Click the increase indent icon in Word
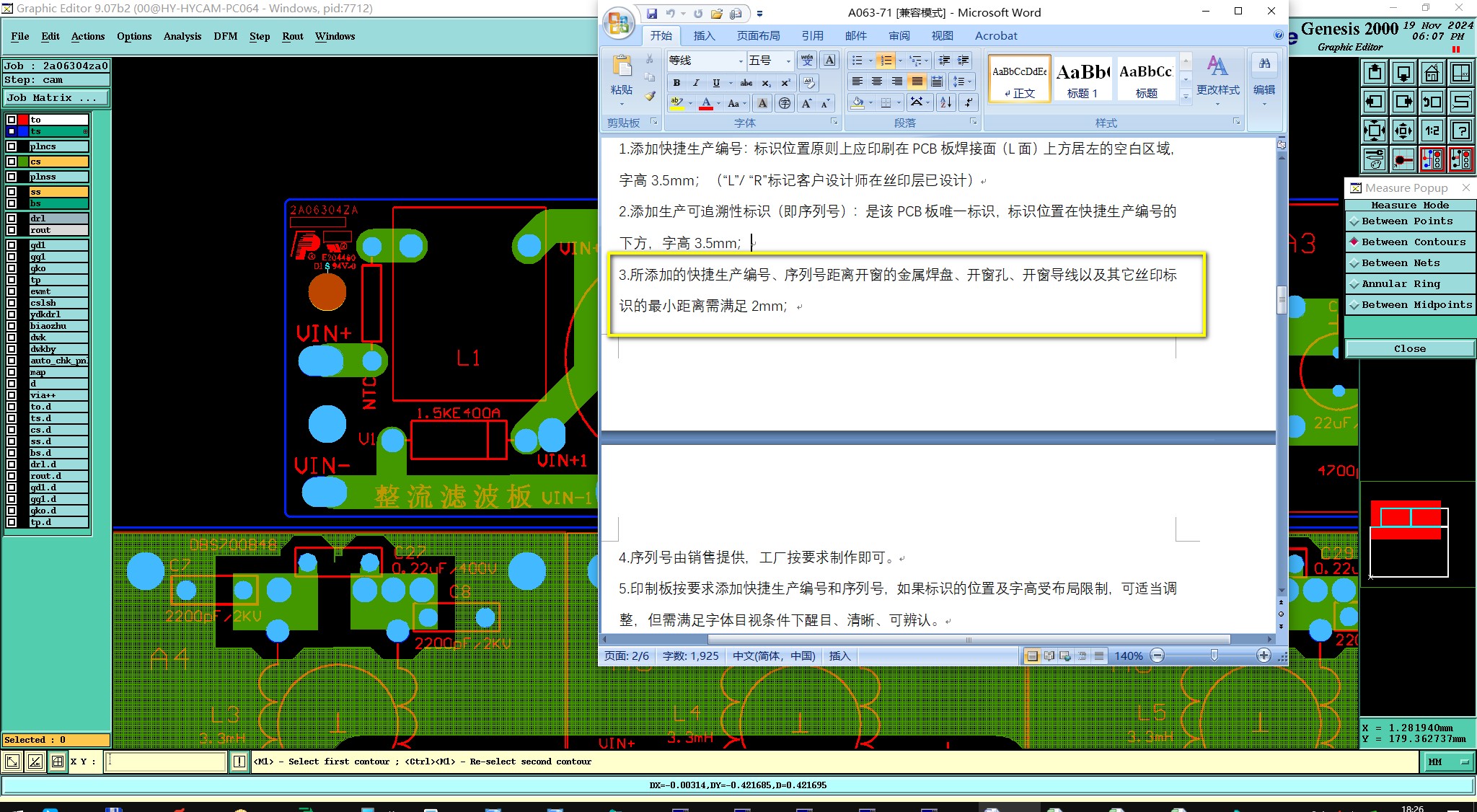The height and width of the screenshot is (812, 1477). pyautogui.click(x=964, y=61)
